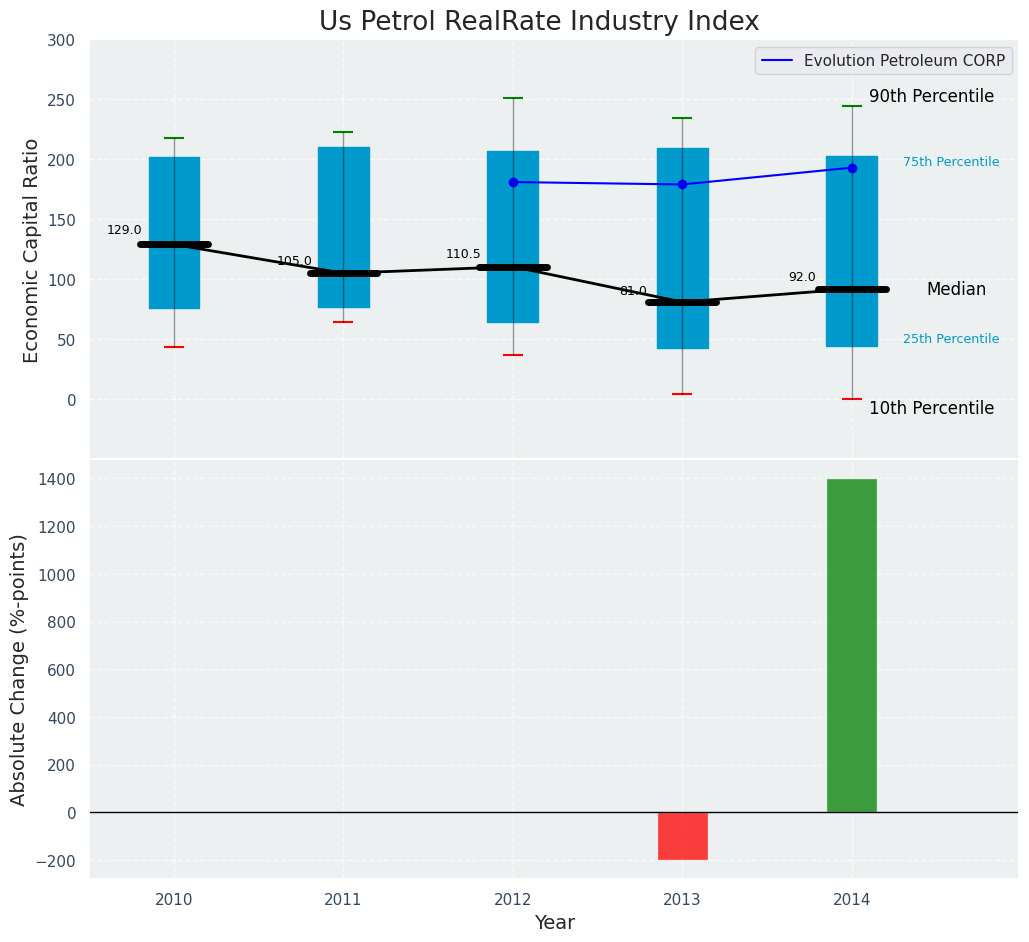Click the Year x-axis label
This screenshot has width=1029, height=942.
click(554, 923)
